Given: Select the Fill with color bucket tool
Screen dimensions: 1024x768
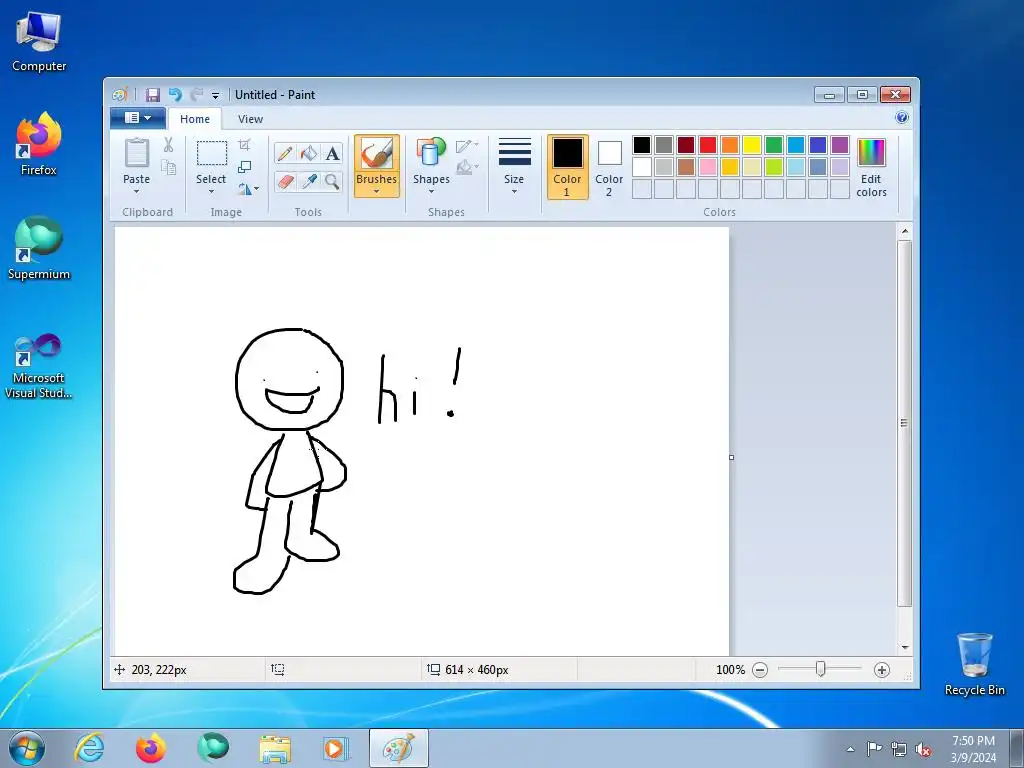Looking at the screenshot, I should coord(308,153).
